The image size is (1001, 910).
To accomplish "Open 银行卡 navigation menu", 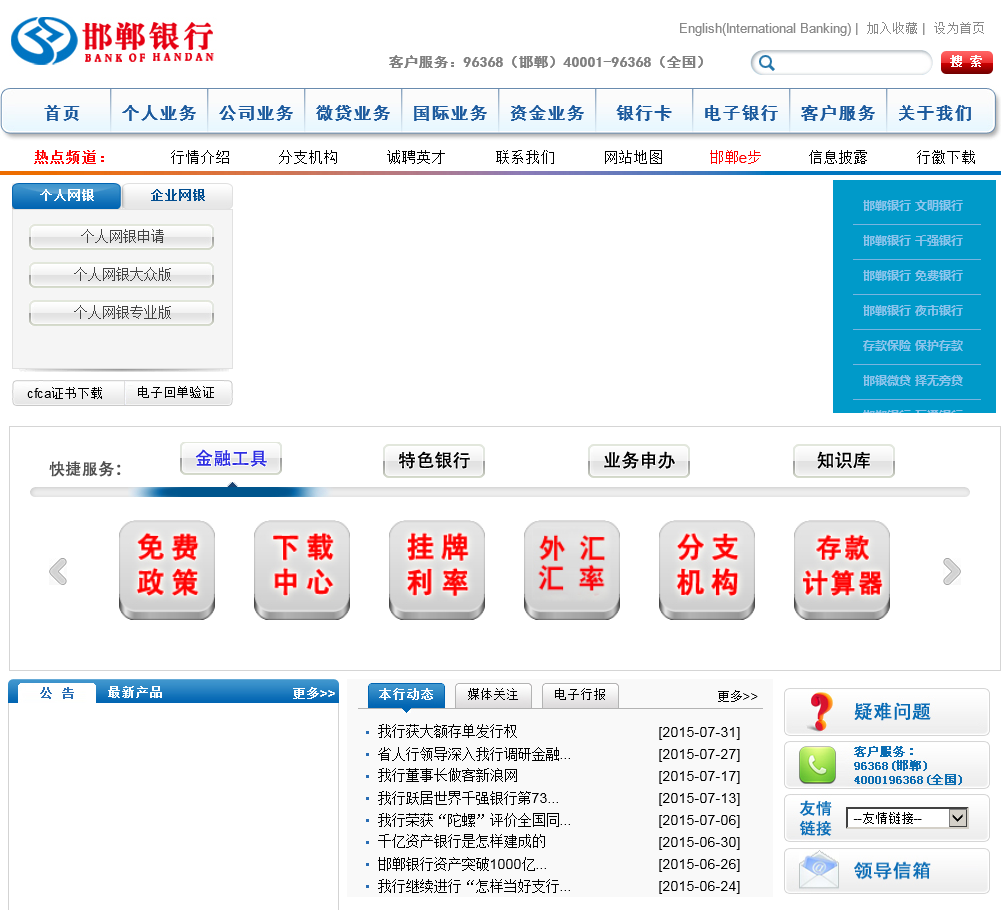I will [x=644, y=113].
